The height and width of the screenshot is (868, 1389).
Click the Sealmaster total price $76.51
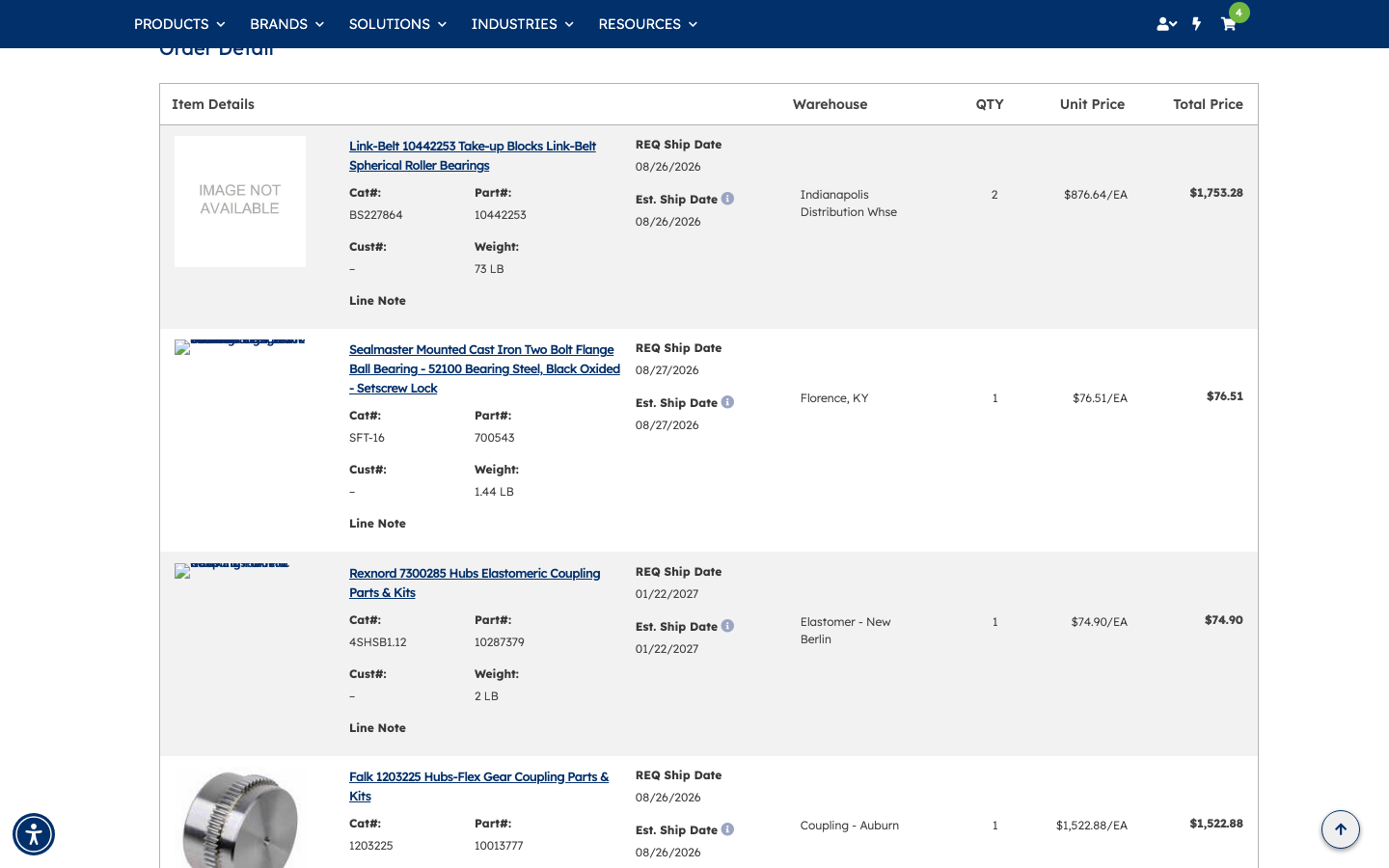tap(1224, 396)
